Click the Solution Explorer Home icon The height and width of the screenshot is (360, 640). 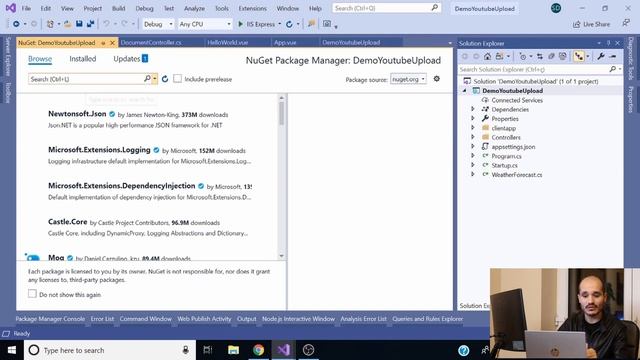487,56
